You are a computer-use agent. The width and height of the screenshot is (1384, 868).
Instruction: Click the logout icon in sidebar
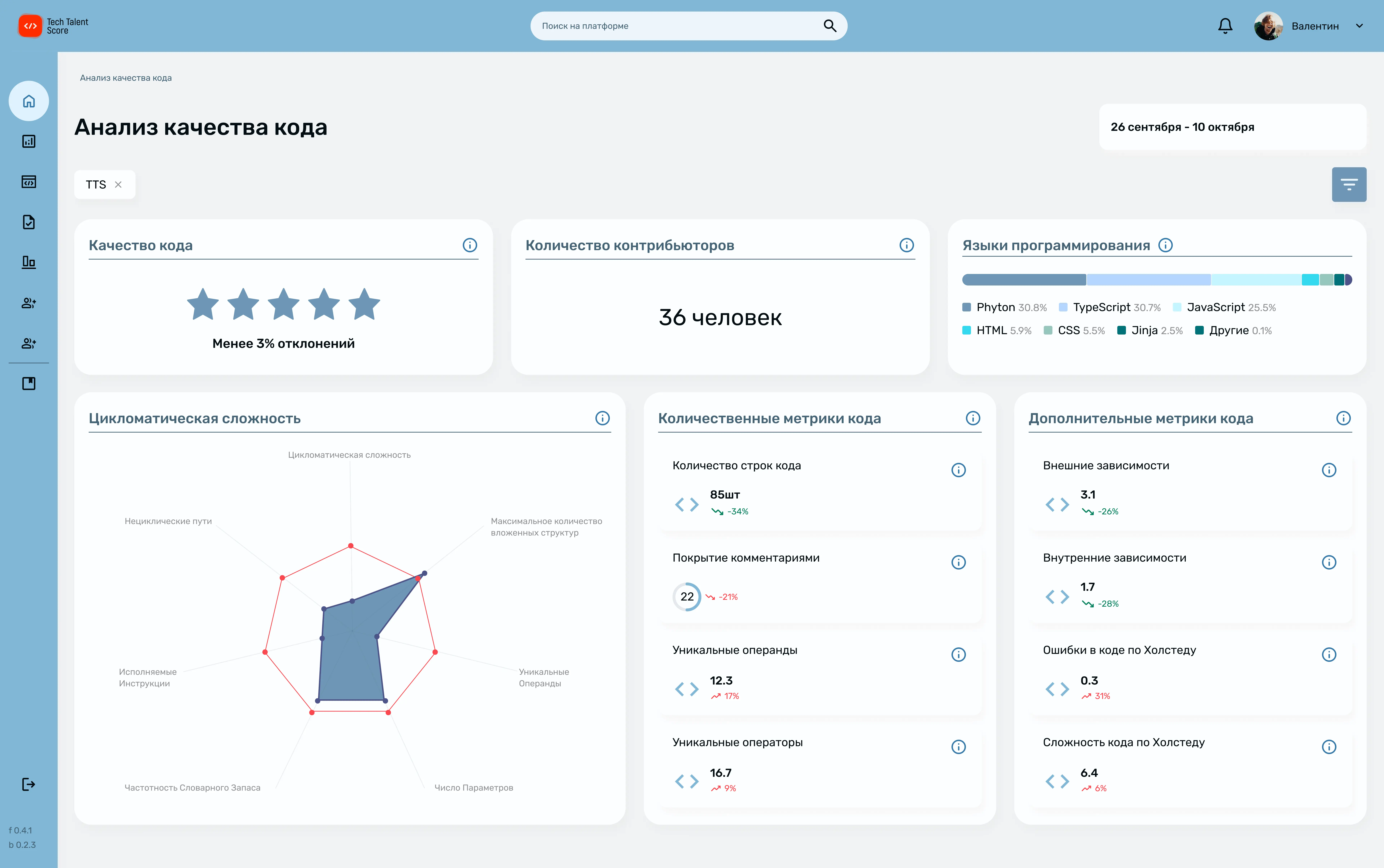[29, 784]
